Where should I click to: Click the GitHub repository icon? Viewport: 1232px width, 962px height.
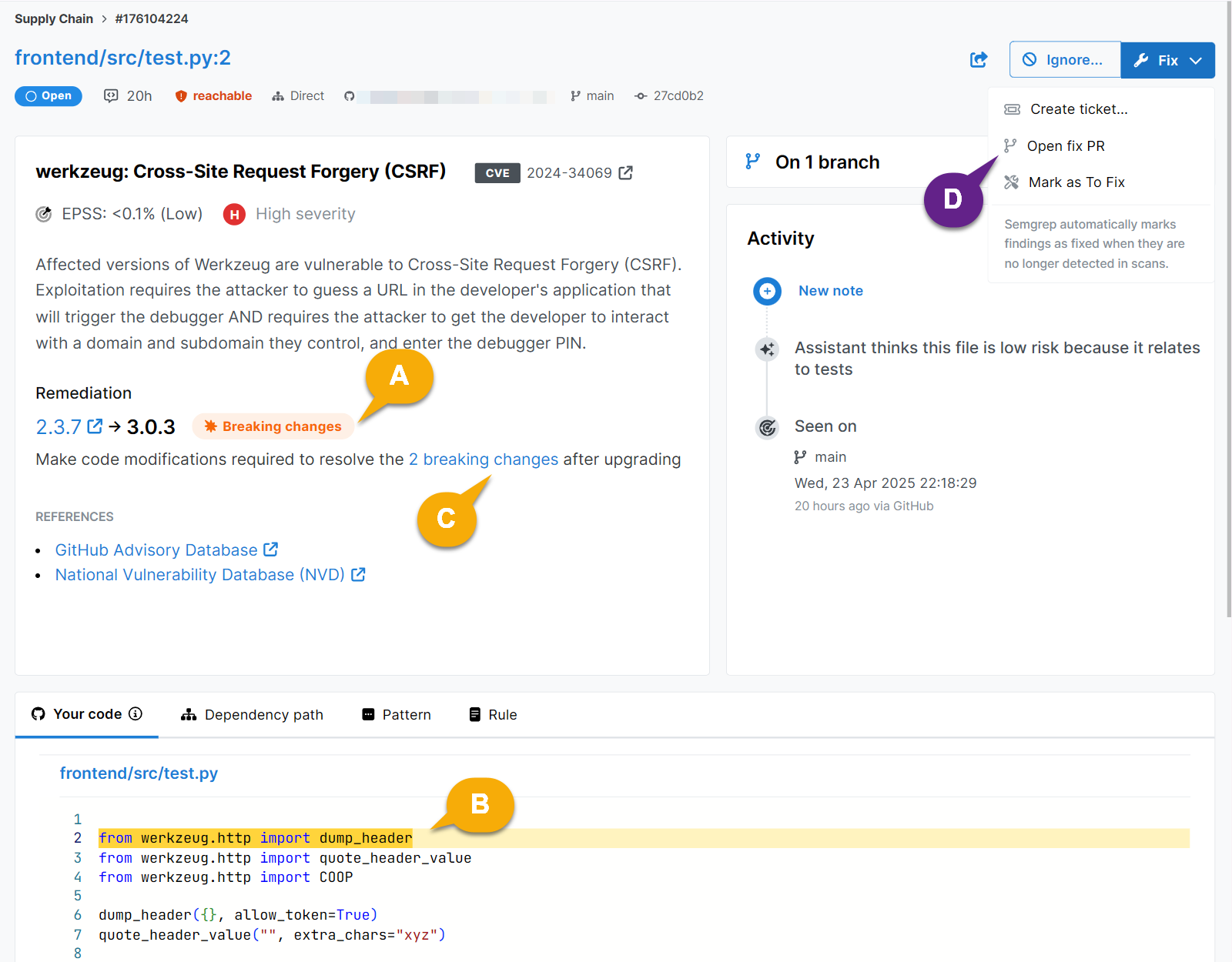coord(350,96)
